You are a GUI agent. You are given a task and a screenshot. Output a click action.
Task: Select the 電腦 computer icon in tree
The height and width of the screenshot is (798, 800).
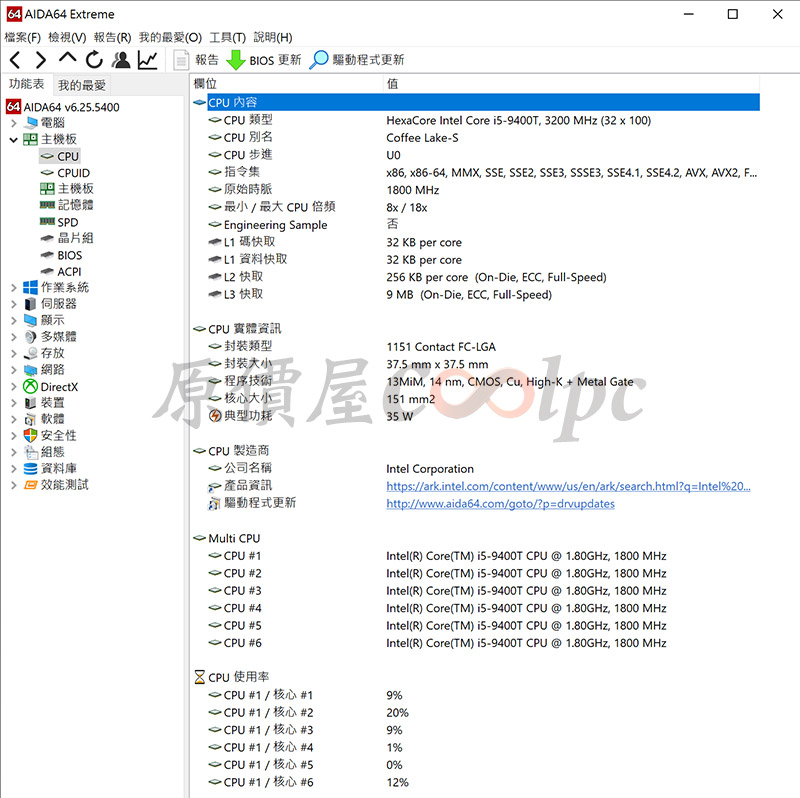pos(32,122)
